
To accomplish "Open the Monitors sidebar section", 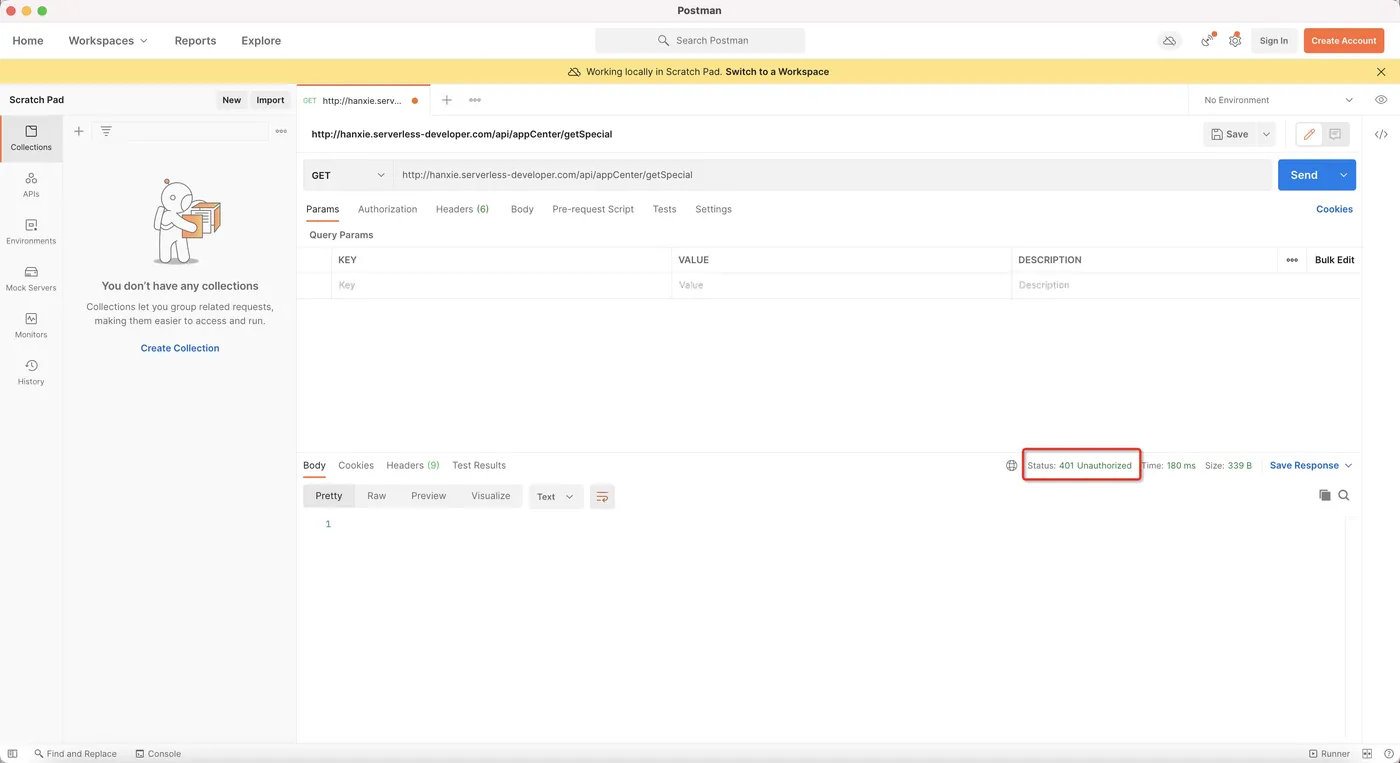I will pos(31,326).
